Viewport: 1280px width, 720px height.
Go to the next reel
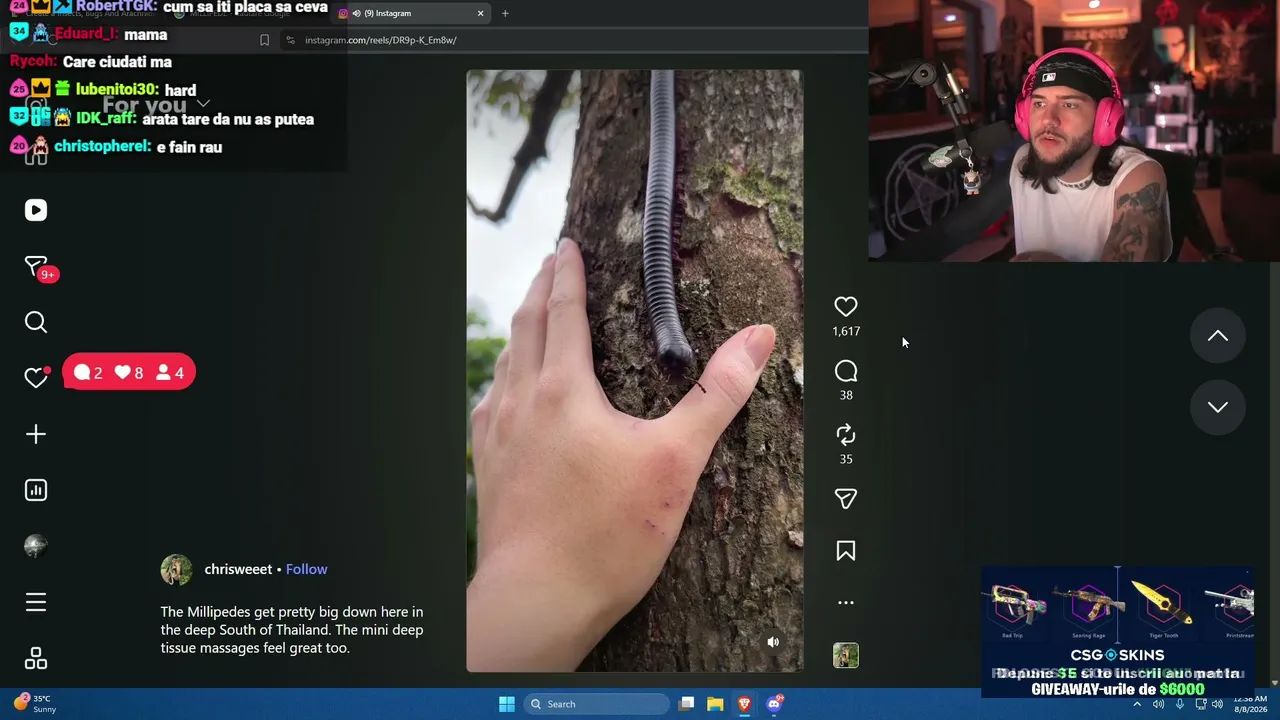[1218, 407]
